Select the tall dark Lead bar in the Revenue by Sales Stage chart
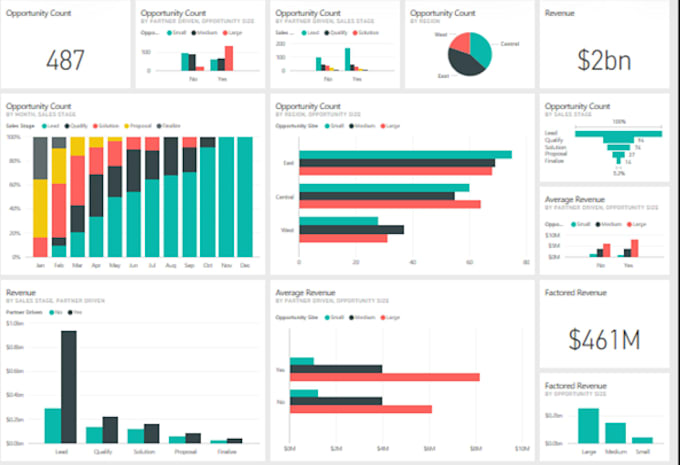The width and height of the screenshot is (680, 465). point(69,387)
